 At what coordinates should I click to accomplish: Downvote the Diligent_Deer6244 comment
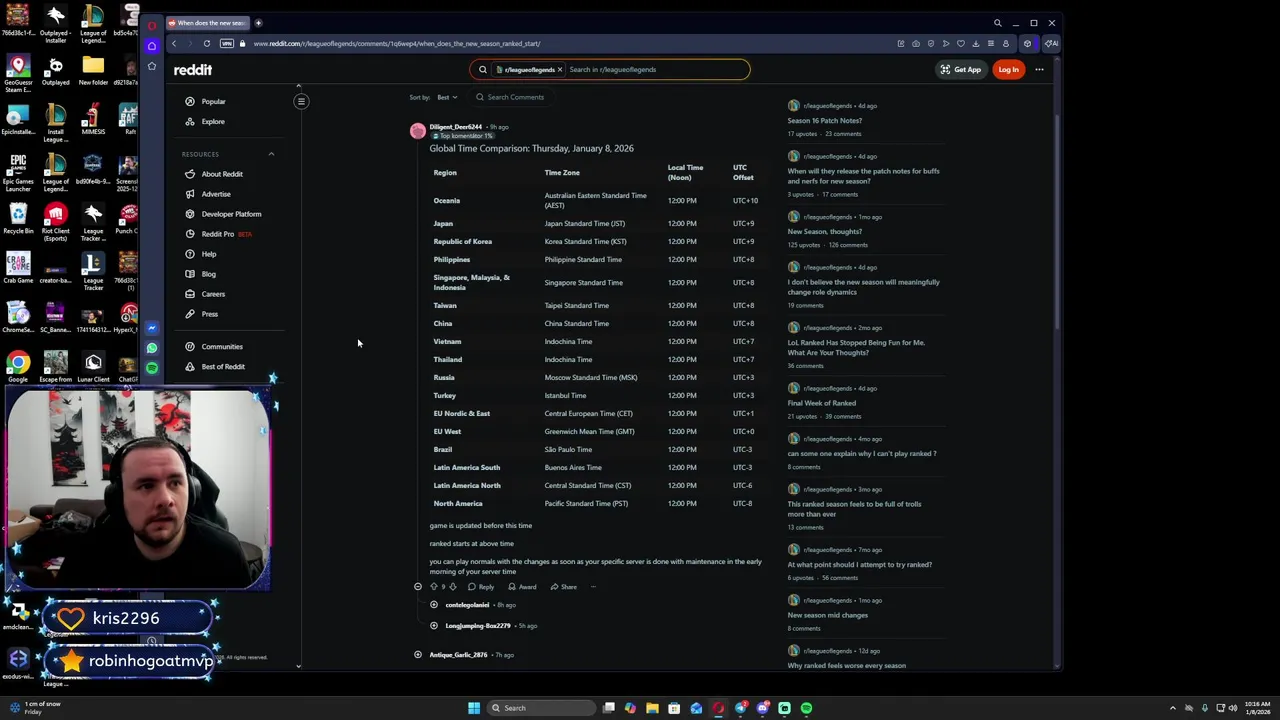click(452, 587)
